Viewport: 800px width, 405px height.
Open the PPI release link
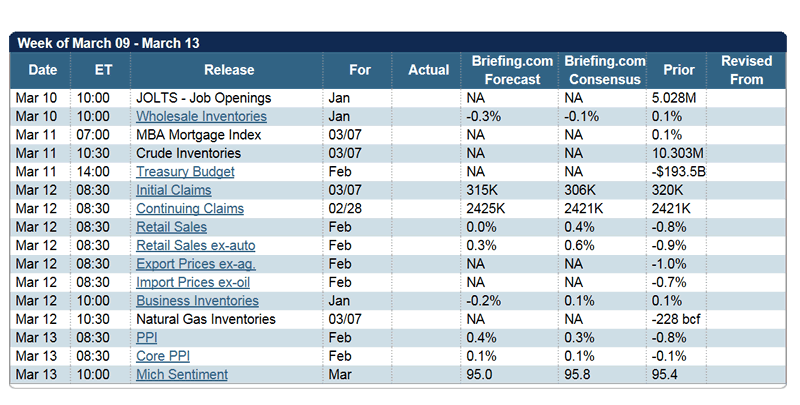[x=147, y=338]
